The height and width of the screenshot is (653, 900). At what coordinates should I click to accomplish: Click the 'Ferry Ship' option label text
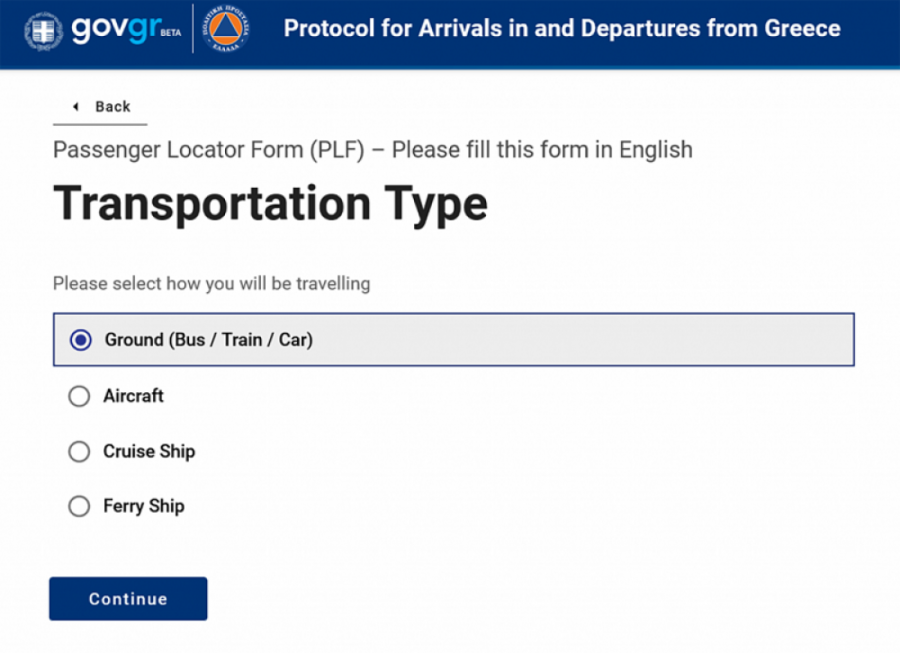click(144, 506)
